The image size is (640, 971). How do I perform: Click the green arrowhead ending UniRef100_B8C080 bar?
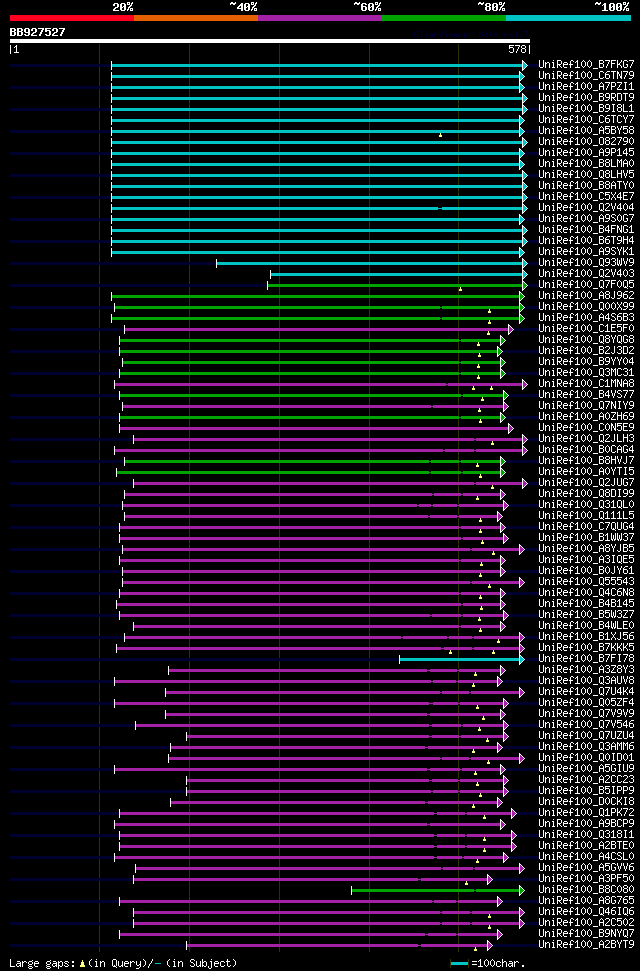[x=522, y=890]
